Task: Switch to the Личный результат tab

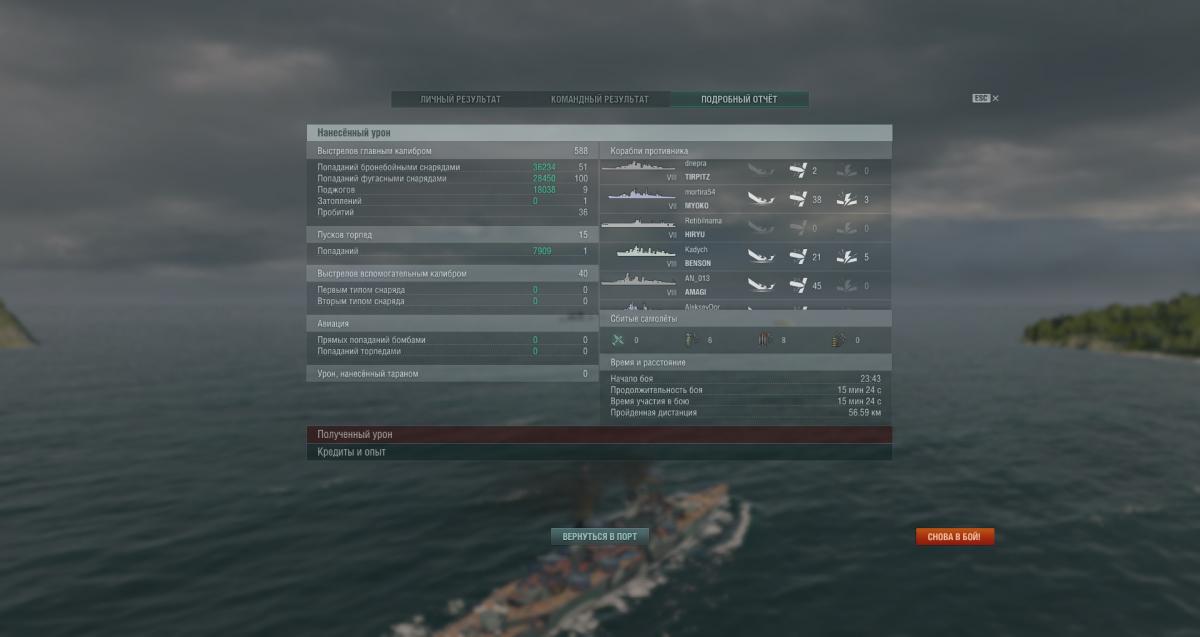Action: (x=461, y=99)
